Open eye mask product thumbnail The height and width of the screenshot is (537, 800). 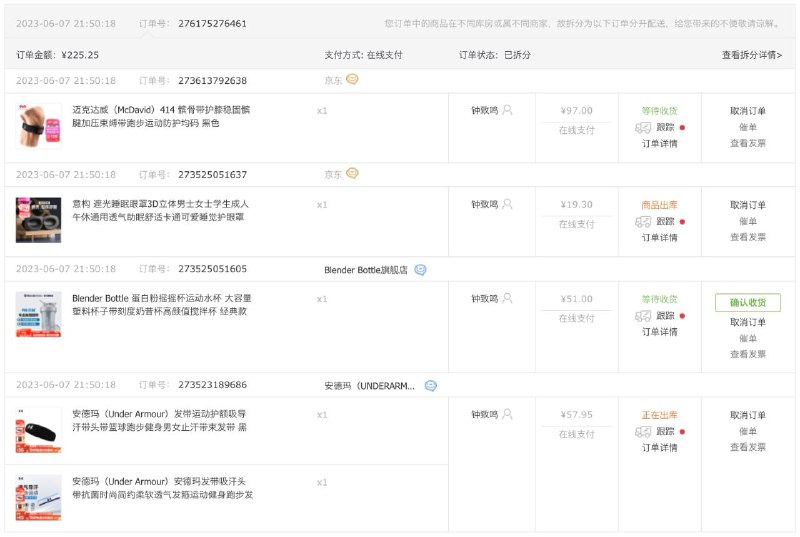tap(38, 220)
